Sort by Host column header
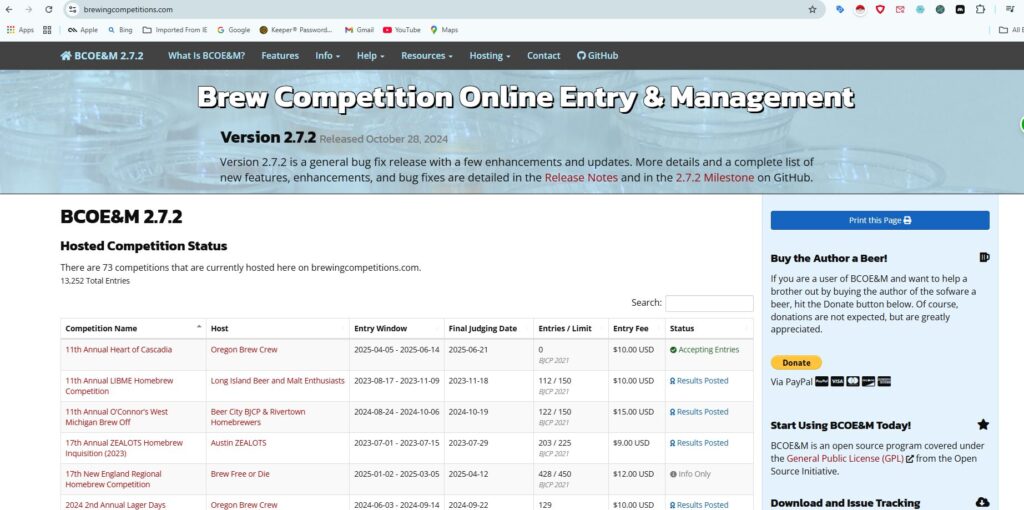Viewport: 1024px width, 510px height. tap(278, 328)
